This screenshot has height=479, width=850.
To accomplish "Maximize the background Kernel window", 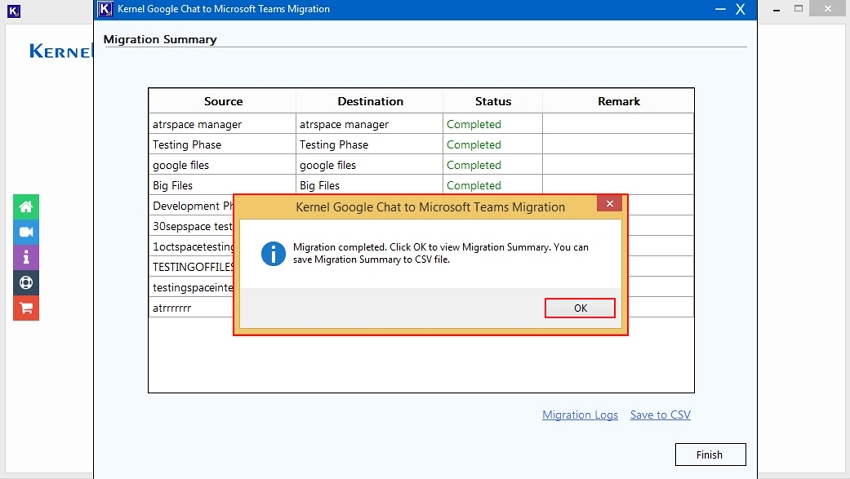I will 799,9.
